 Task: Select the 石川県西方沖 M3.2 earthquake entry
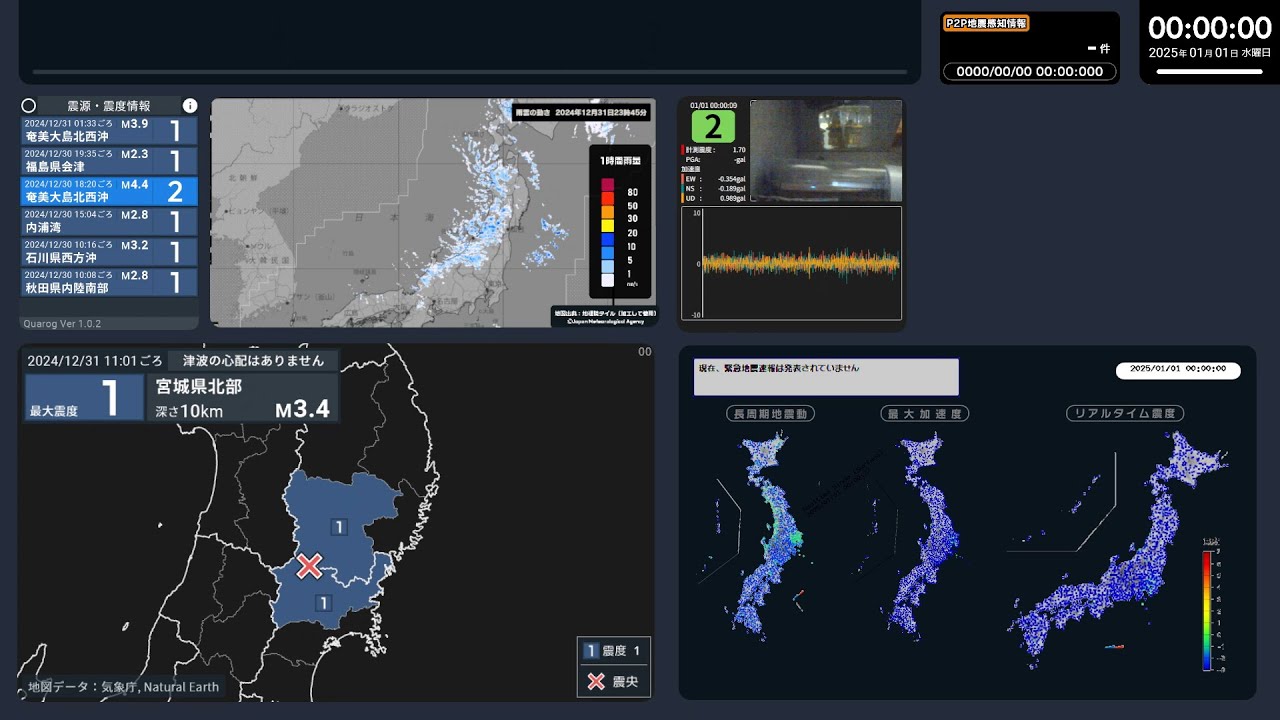tap(109, 251)
